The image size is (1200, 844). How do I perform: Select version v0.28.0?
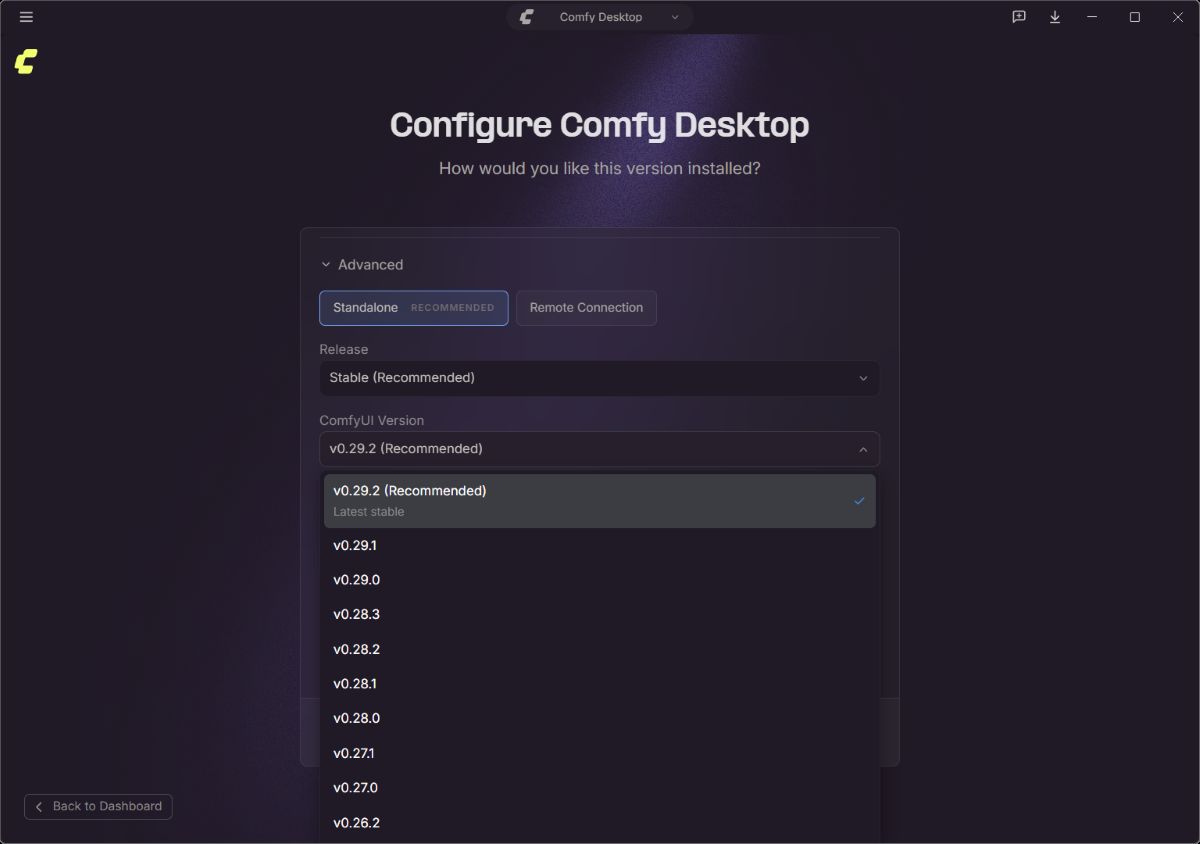point(600,719)
